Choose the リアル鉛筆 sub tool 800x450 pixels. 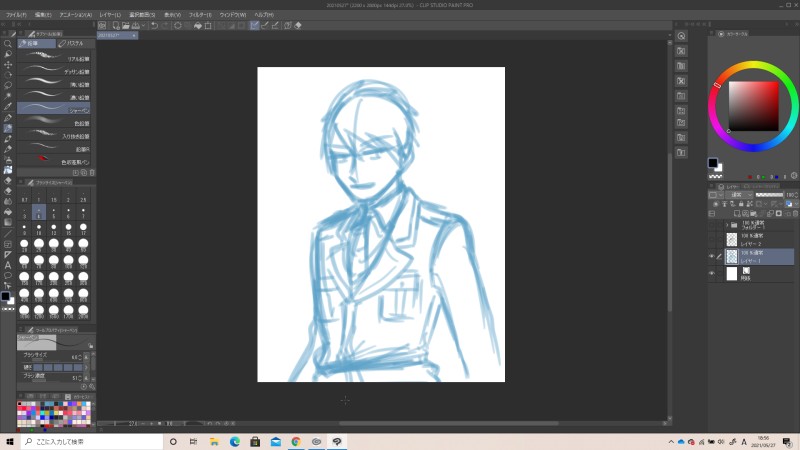54,58
